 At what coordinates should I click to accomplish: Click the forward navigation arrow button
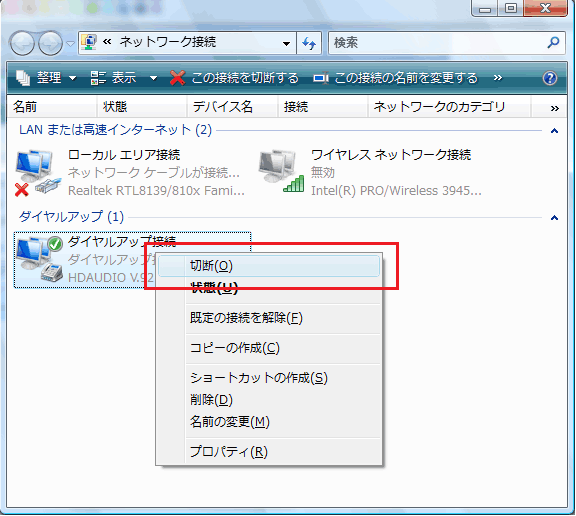tap(51, 43)
